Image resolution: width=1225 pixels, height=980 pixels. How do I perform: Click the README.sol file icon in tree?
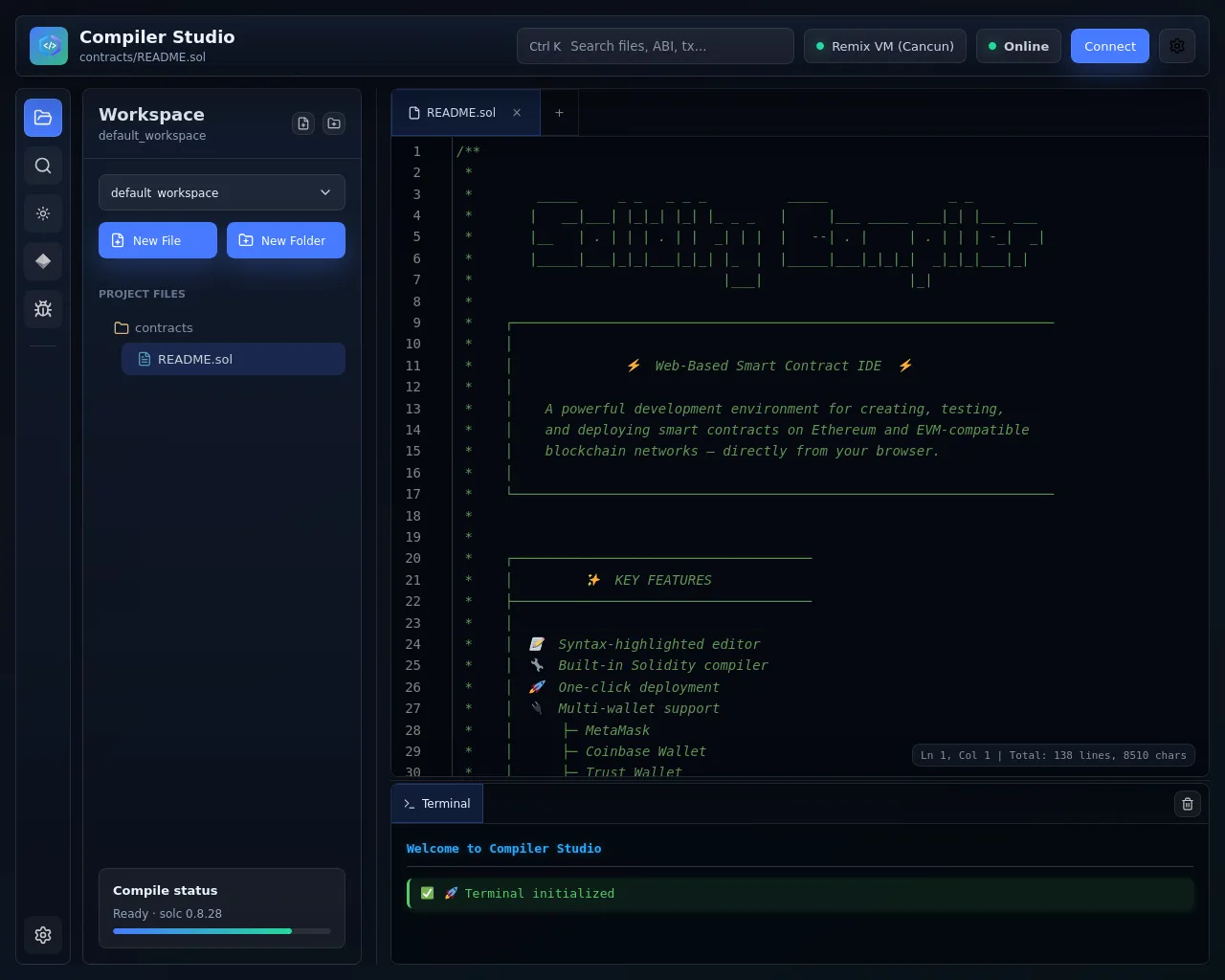(145, 359)
